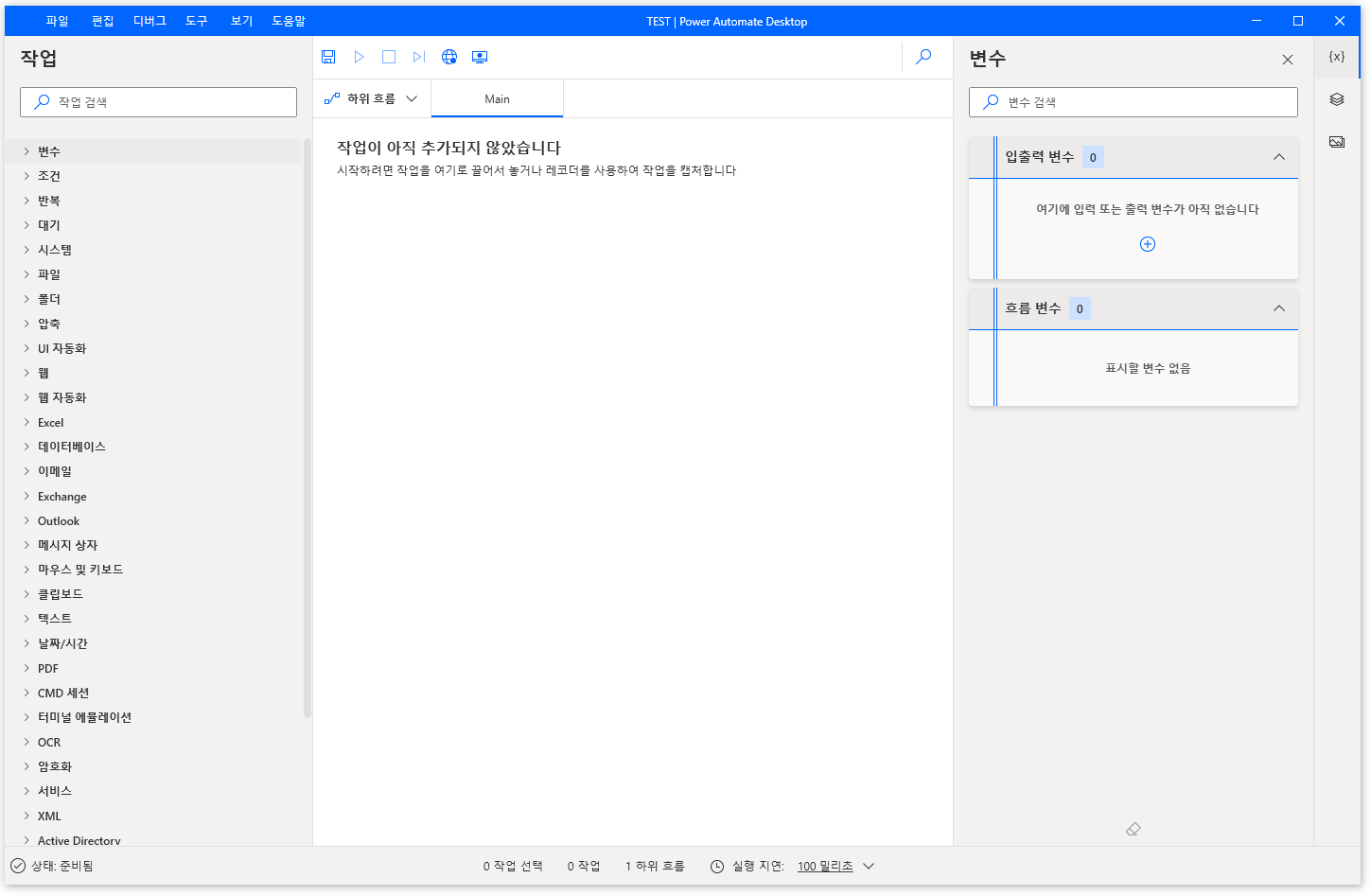Open the 보기 menu
The height and width of the screenshot is (896, 1371).
point(242,21)
